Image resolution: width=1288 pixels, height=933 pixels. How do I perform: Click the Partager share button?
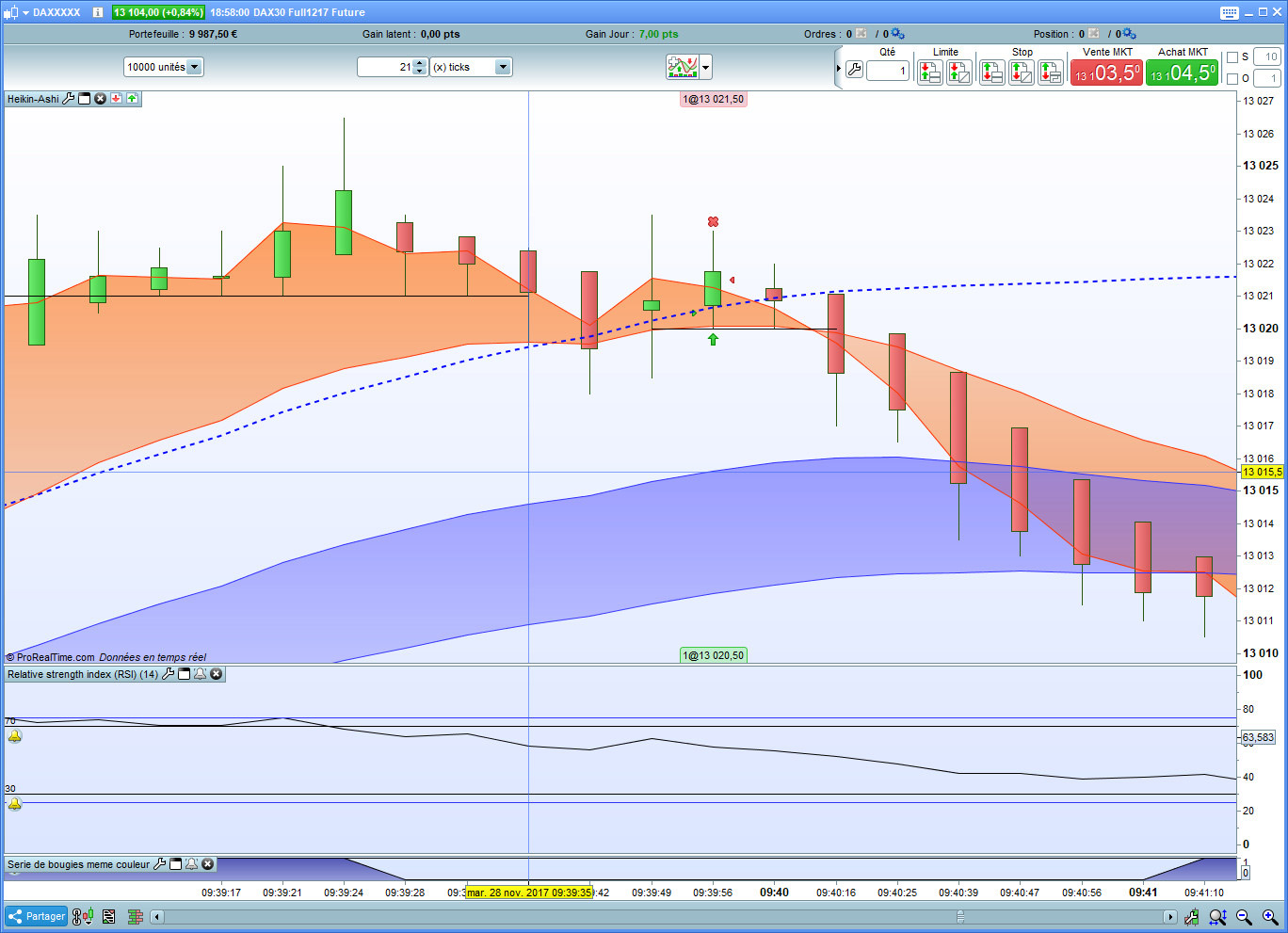pyautogui.click(x=37, y=916)
